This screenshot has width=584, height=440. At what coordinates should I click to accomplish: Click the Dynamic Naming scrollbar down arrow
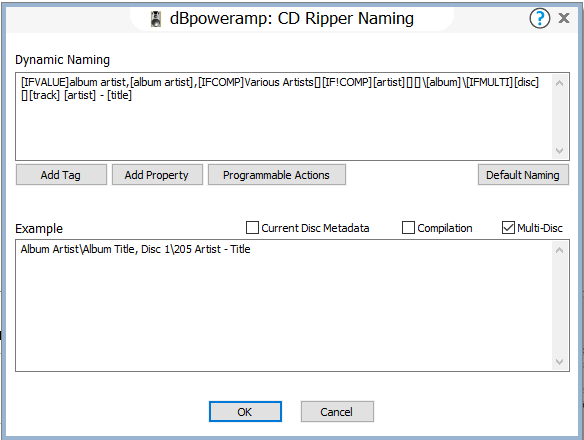tap(559, 151)
